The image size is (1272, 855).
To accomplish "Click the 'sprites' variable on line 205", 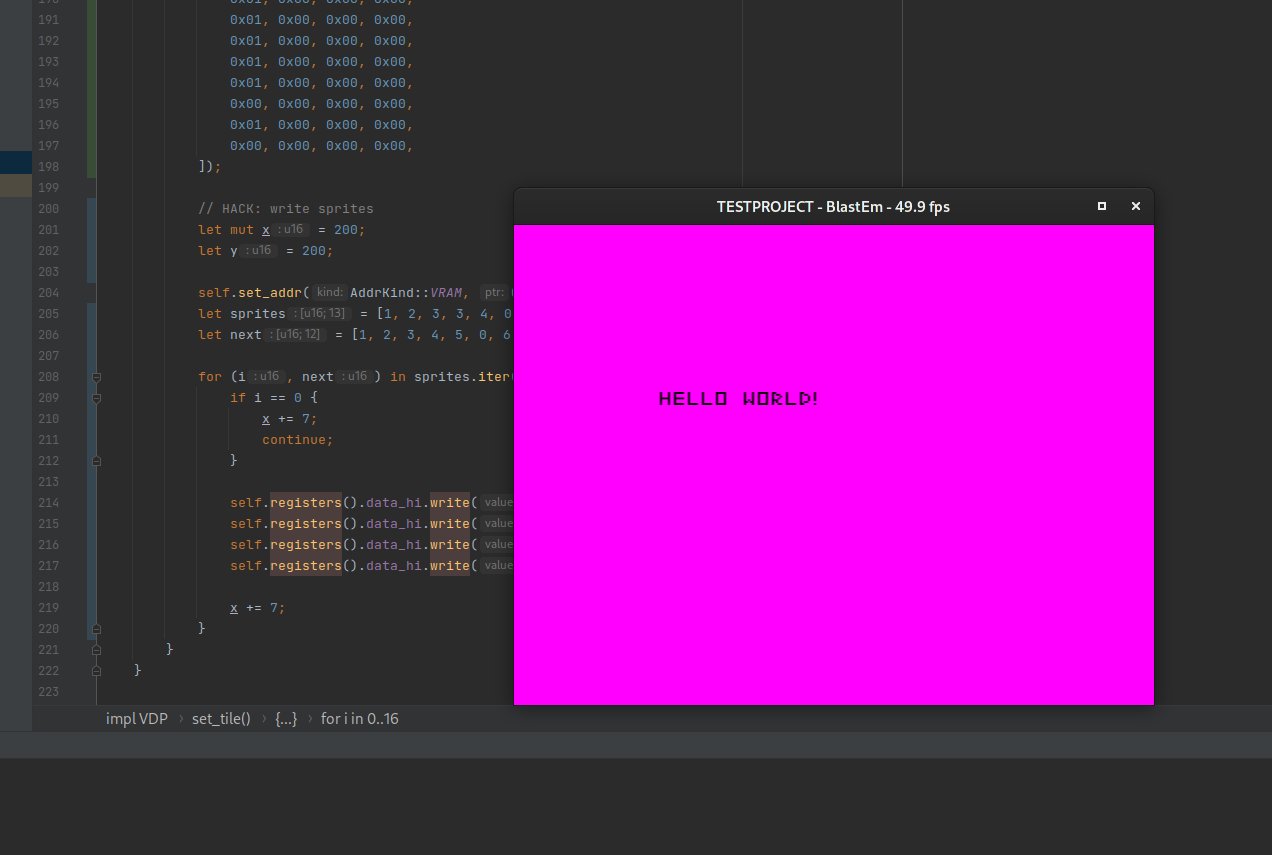I will pyautogui.click(x=258, y=314).
